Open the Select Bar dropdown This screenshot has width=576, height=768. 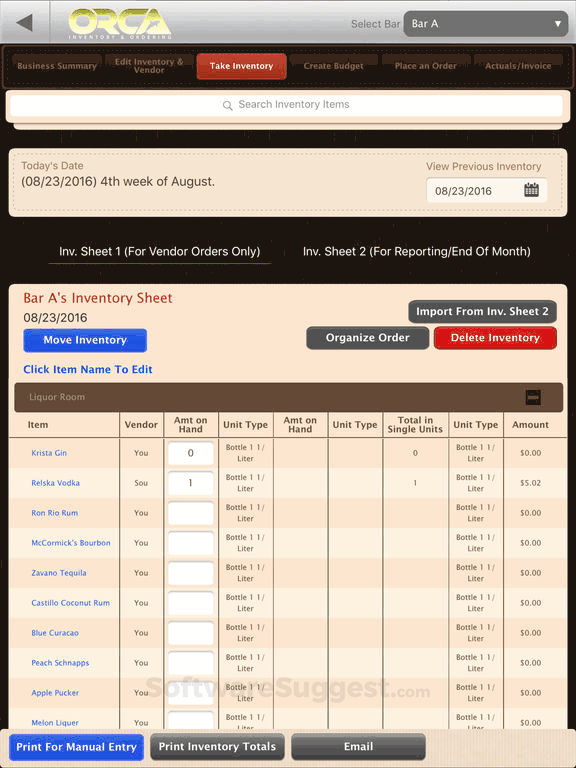coord(485,24)
